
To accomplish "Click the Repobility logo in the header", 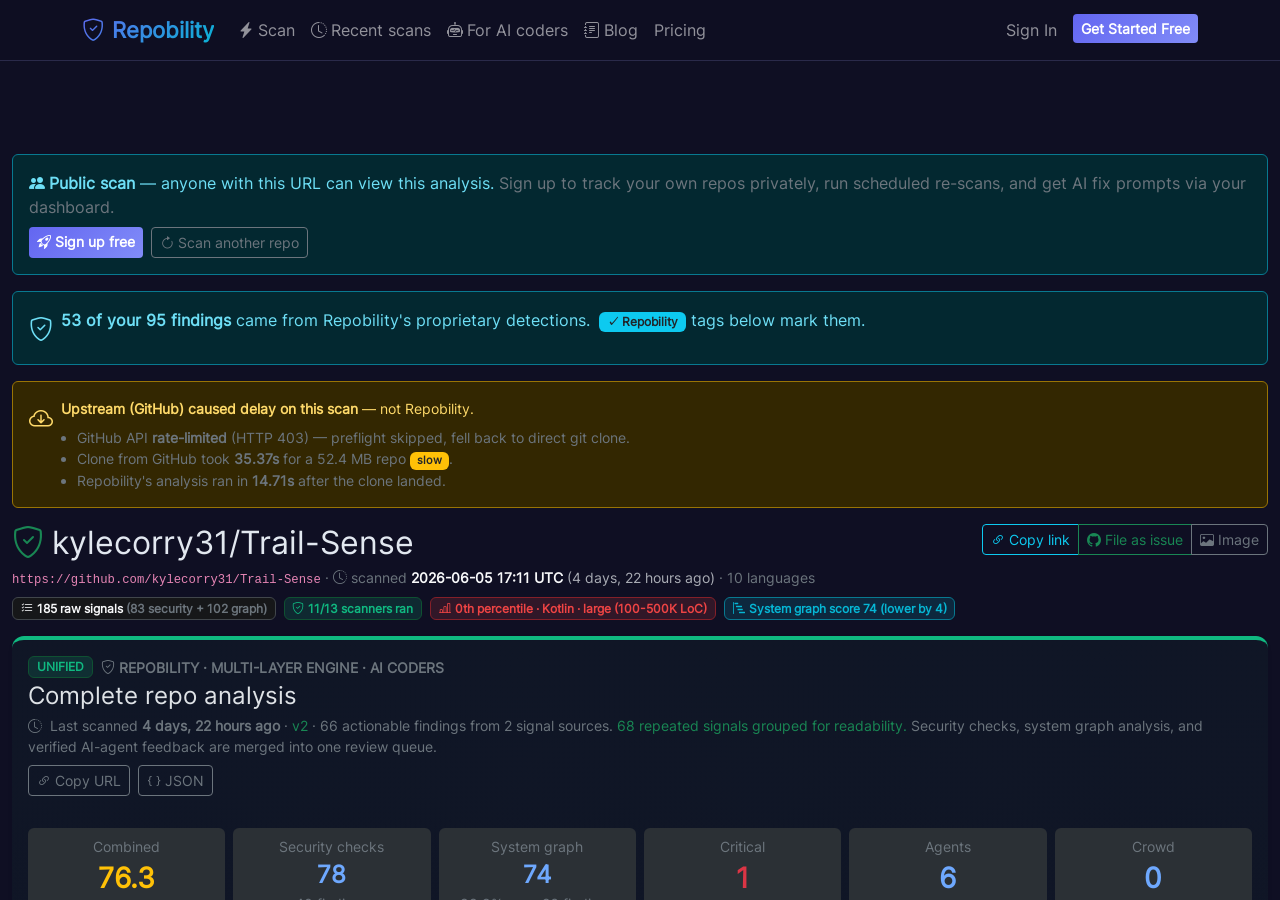I will click(148, 30).
